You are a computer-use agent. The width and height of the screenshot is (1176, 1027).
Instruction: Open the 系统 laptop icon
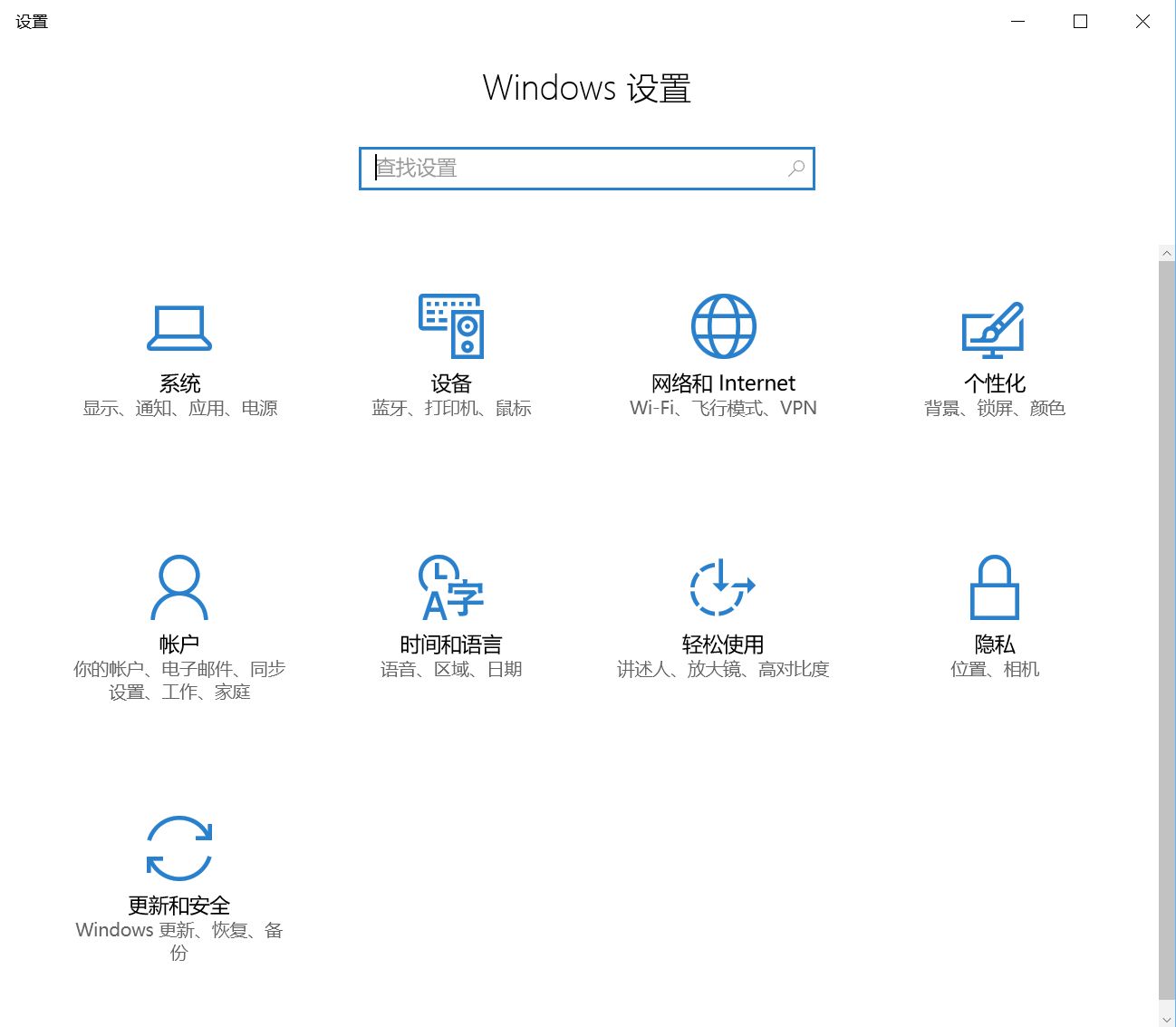point(179,328)
